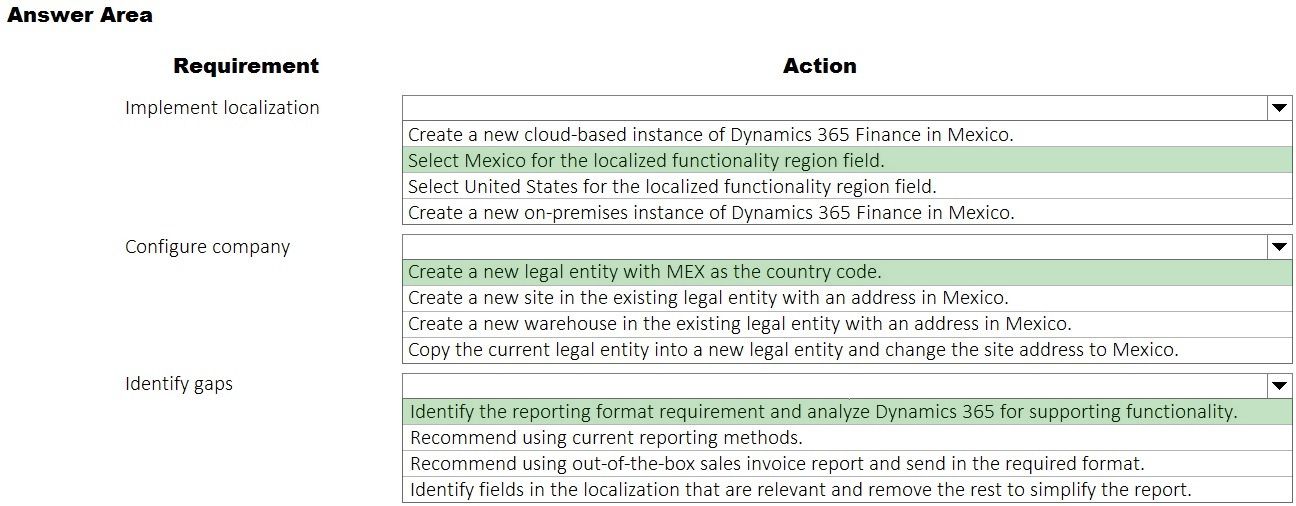Pick 'Create a new site in the existing legal entity'
The image size is (1296, 506).
(x=847, y=298)
